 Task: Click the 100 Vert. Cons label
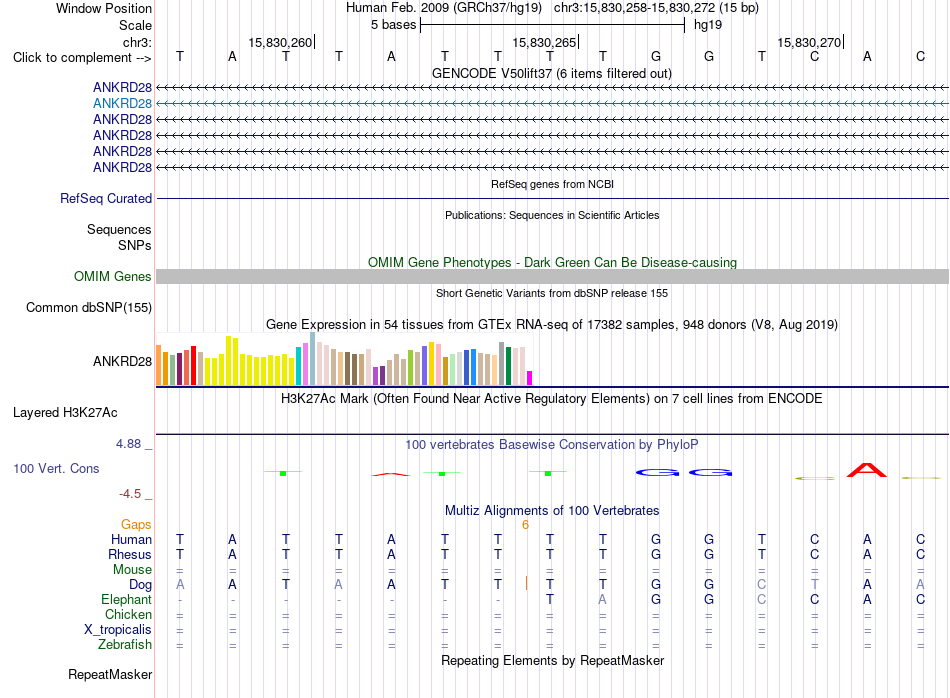(56, 468)
